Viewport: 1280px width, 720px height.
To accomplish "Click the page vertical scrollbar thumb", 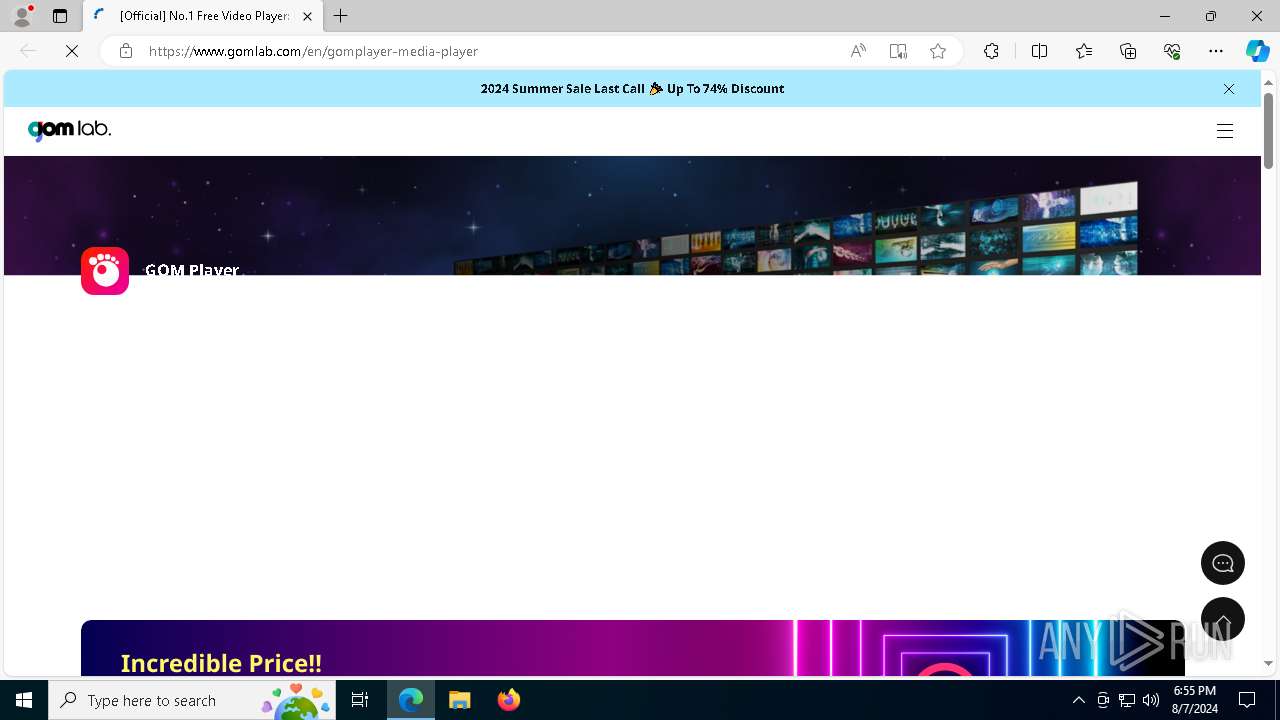I will (1268, 130).
